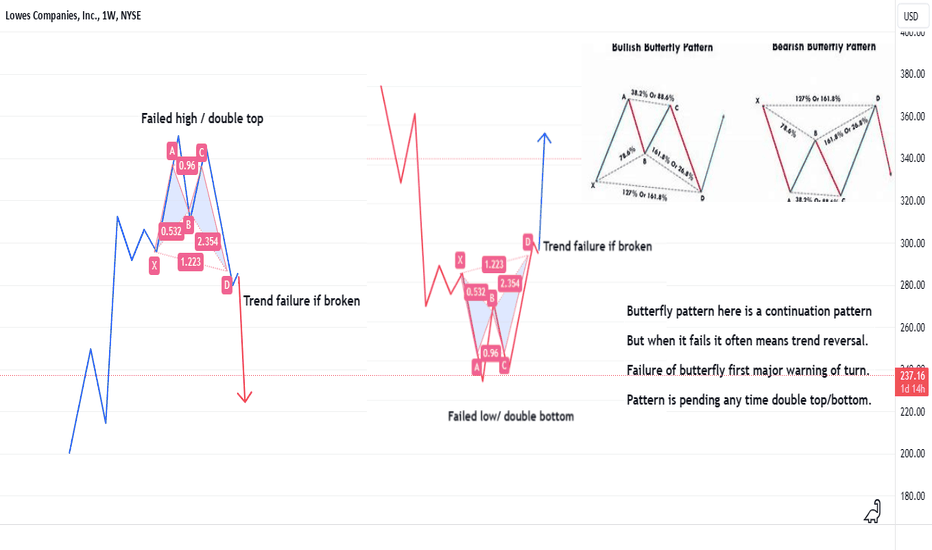Click point A marker on blue pattern
The width and height of the screenshot is (932, 550).
pos(172,151)
